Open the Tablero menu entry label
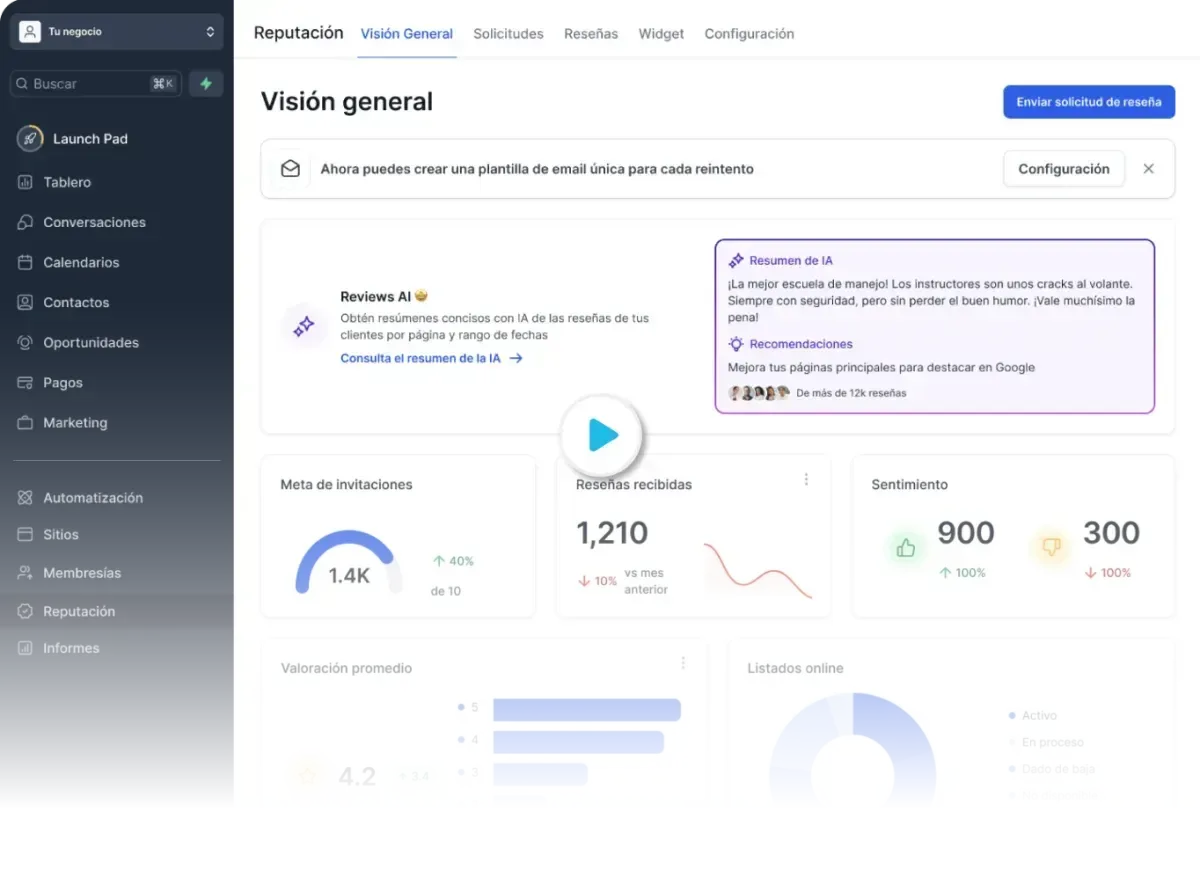 [67, 182]
